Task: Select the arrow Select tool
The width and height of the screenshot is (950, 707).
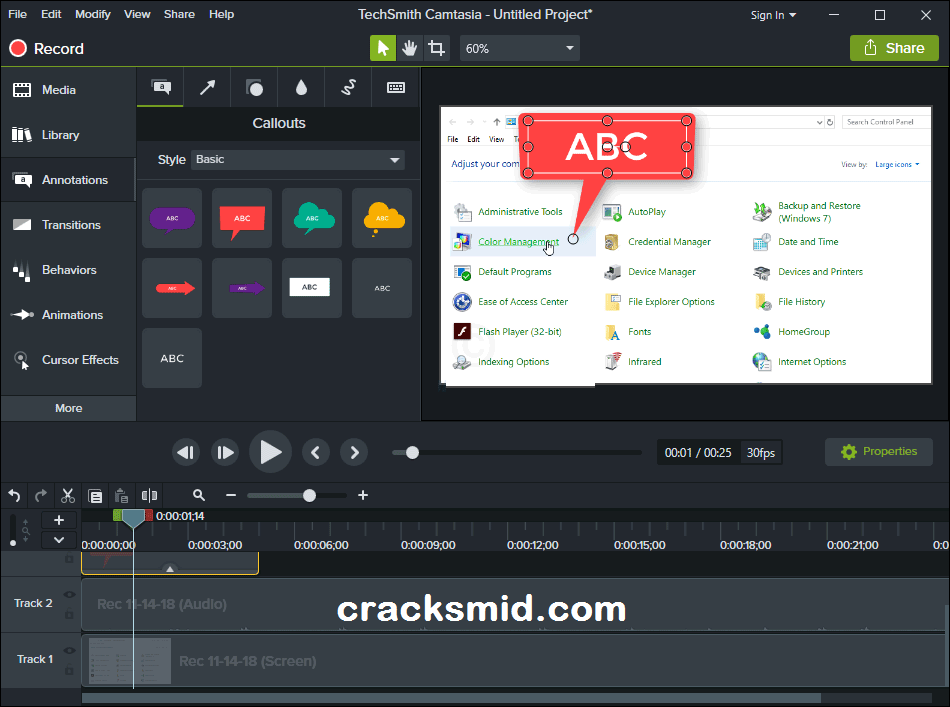Action: (x=383, y=48)
